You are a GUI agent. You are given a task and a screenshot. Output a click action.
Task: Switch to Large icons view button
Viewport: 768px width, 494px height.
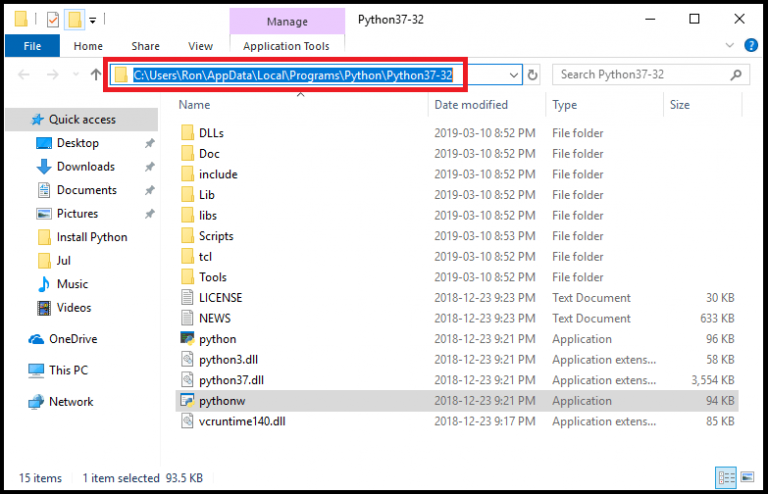(747, 477)
